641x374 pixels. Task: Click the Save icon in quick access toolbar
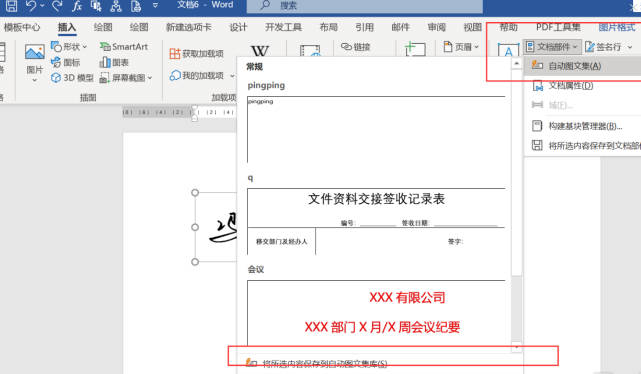11,5
